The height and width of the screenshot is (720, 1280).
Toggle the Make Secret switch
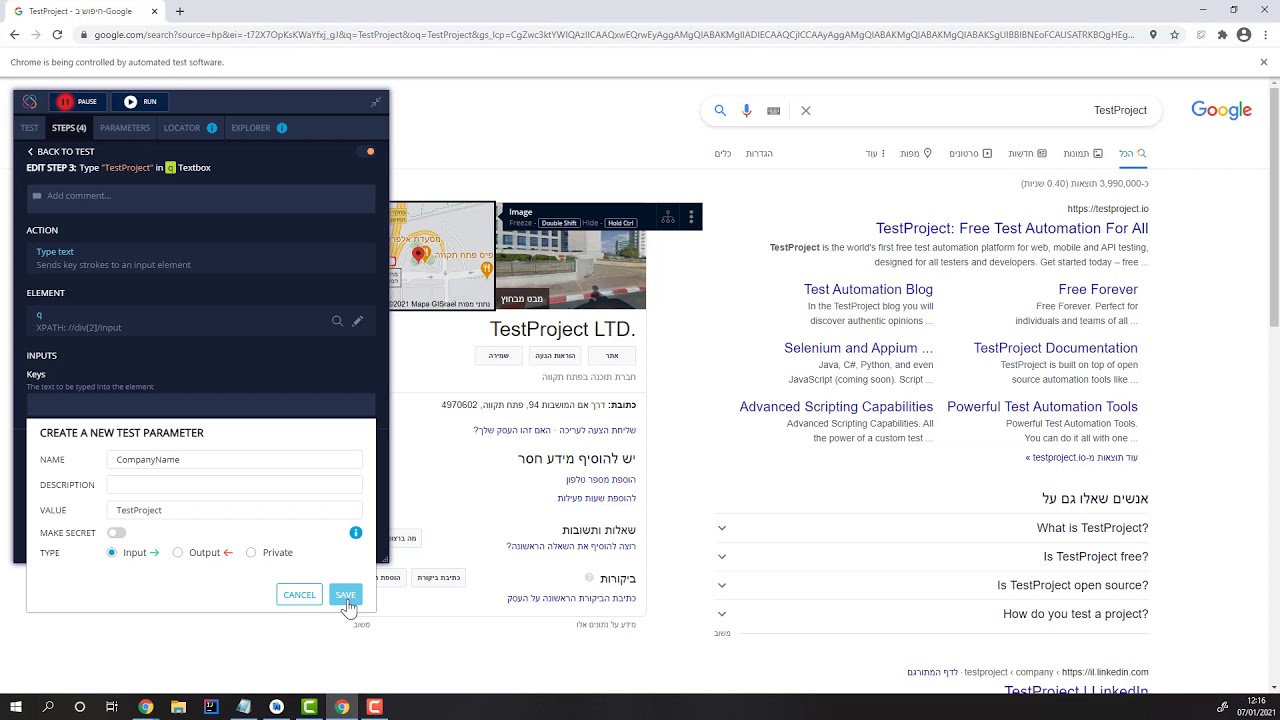coord(116,533)
